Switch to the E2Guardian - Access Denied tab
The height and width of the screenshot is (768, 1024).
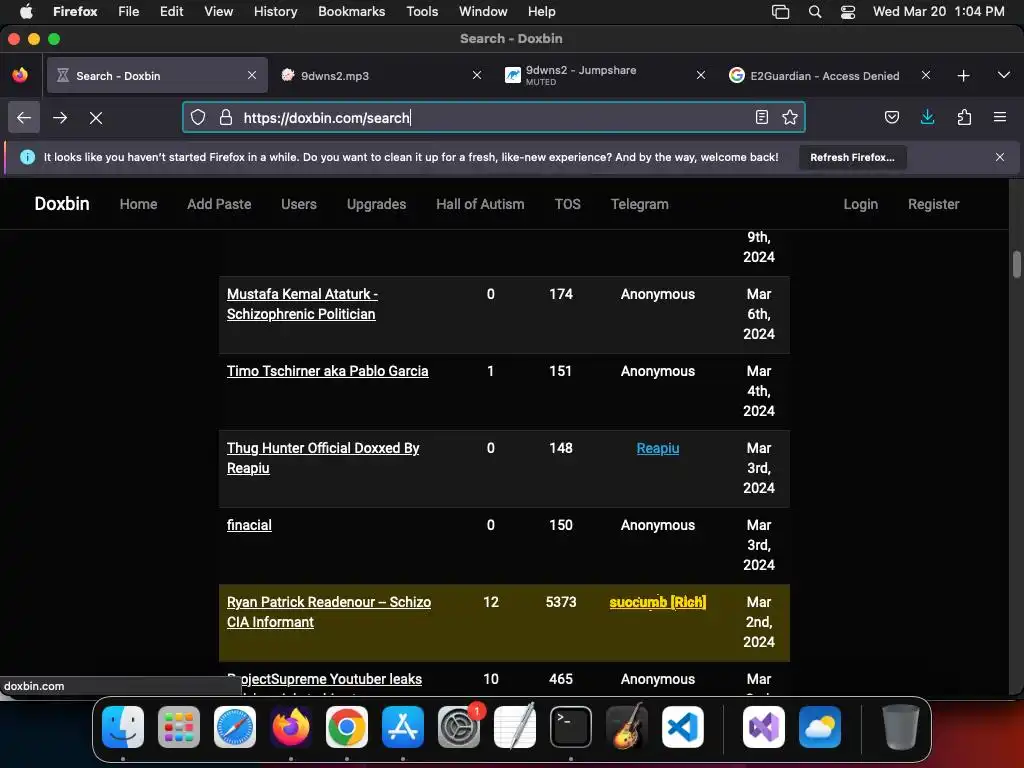click(831, 76)
